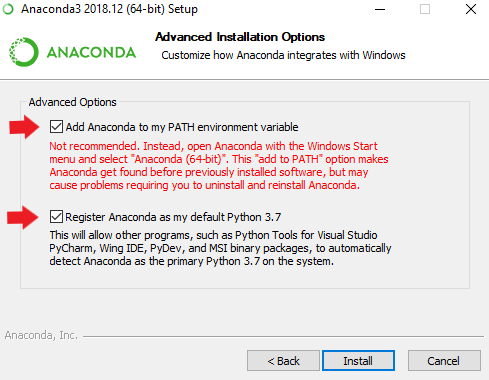Click the red Not recommended warning text
The image size is (489, 380).
[219, 165]
